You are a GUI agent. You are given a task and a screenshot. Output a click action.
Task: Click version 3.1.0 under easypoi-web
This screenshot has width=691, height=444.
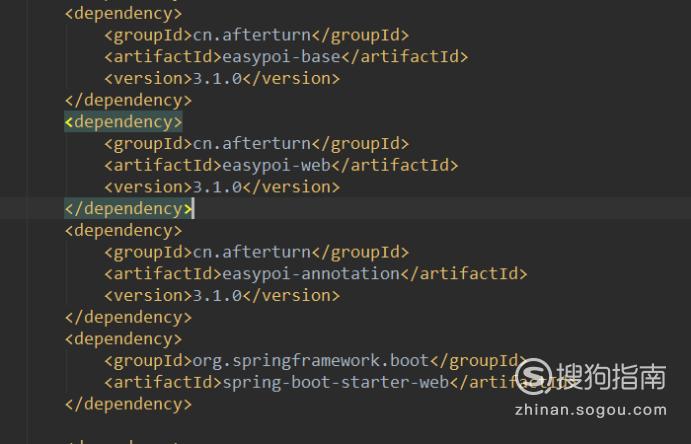[x=222, y=187]
